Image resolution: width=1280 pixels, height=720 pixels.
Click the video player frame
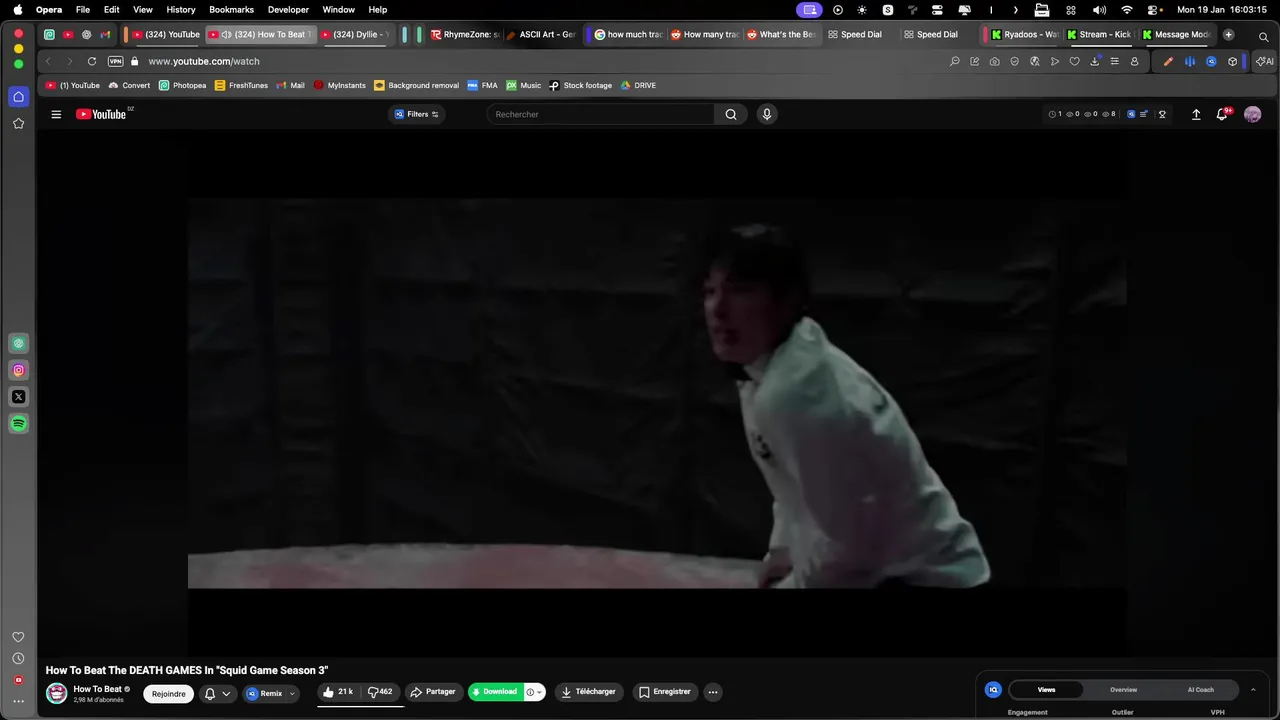(657, 393)
